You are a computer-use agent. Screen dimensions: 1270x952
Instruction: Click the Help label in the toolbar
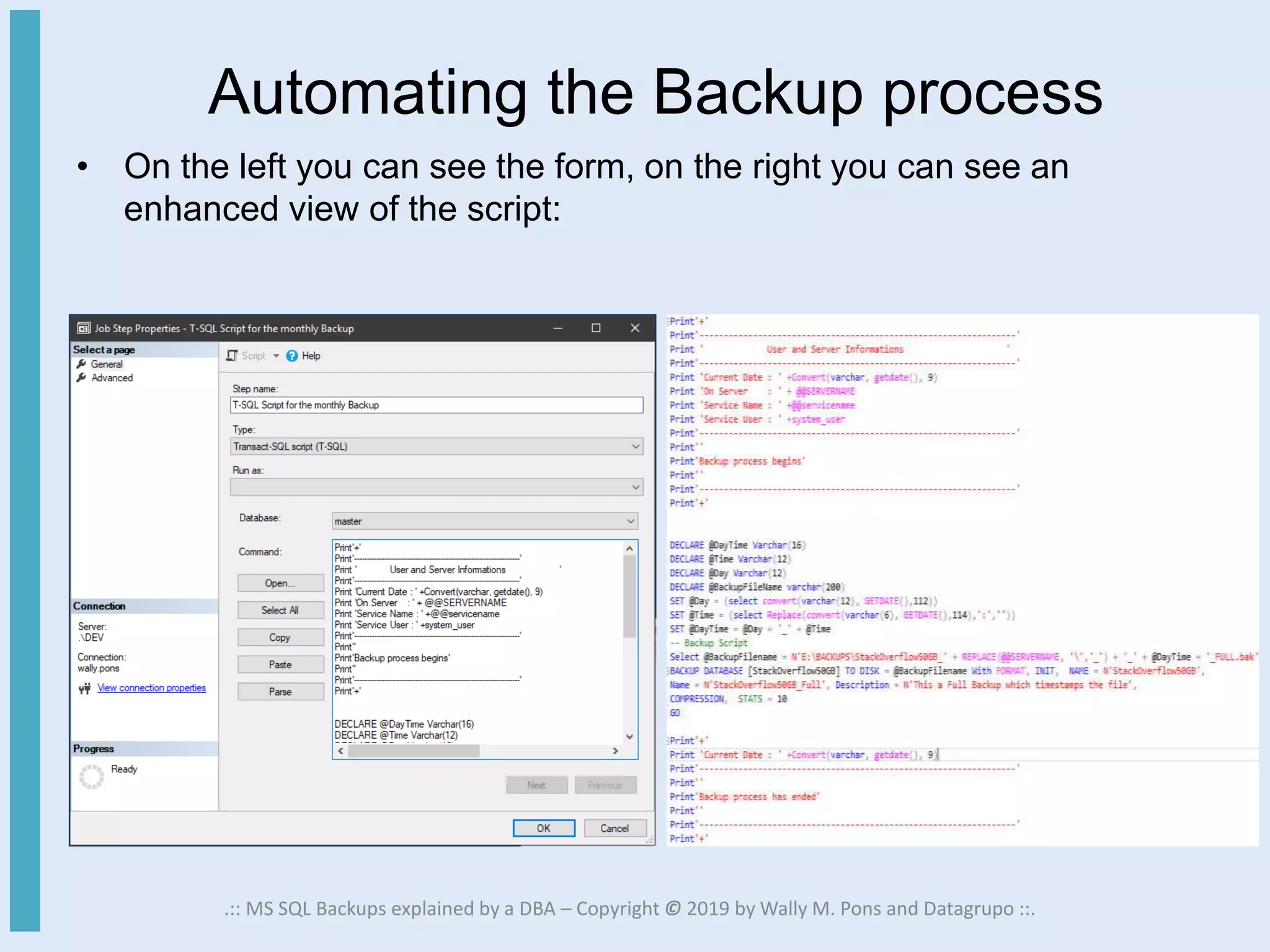tap(311, 356)
